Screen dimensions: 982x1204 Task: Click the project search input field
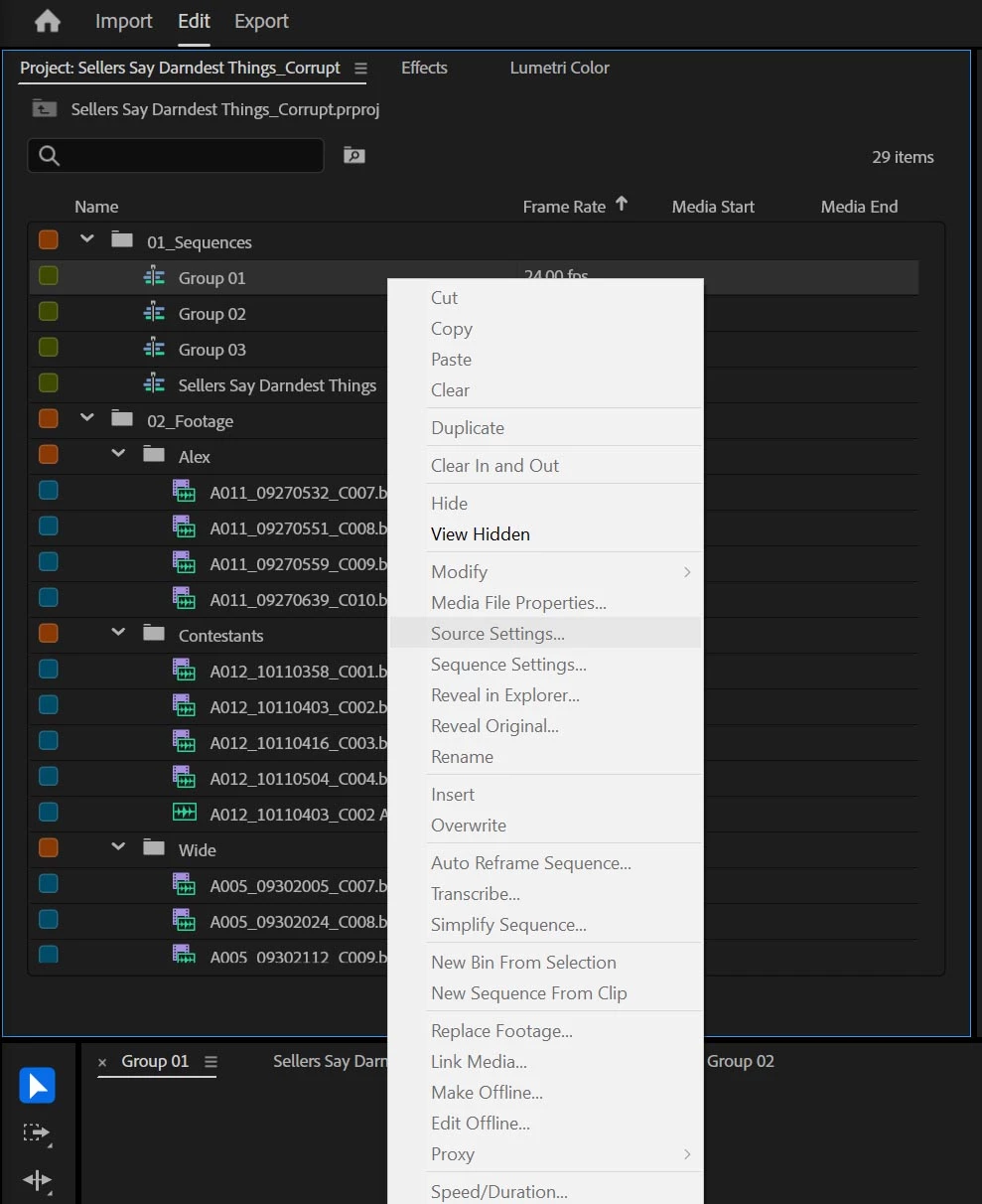click(176, 155)
